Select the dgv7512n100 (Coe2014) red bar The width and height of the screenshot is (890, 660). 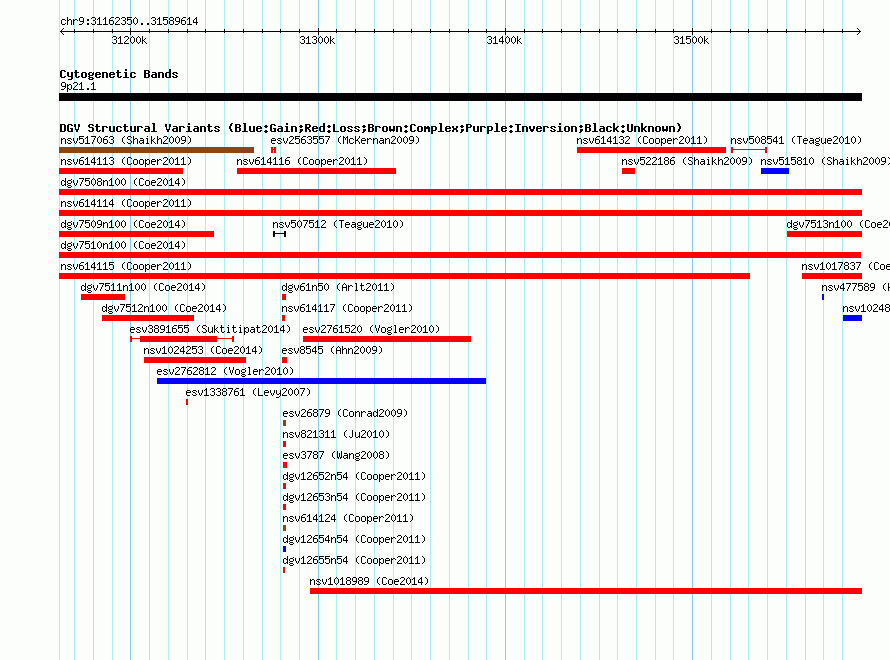(148, 318)
